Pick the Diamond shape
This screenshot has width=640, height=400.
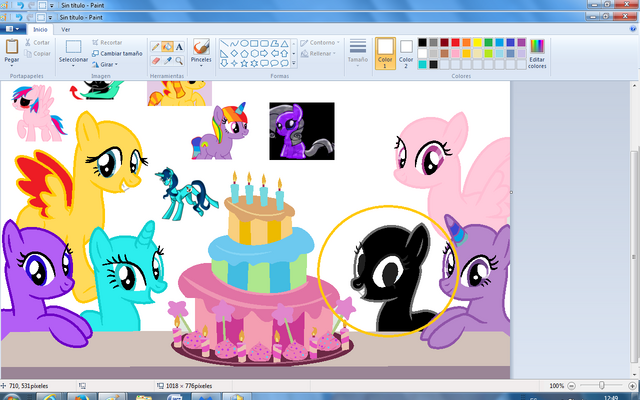tap(234, 53)
